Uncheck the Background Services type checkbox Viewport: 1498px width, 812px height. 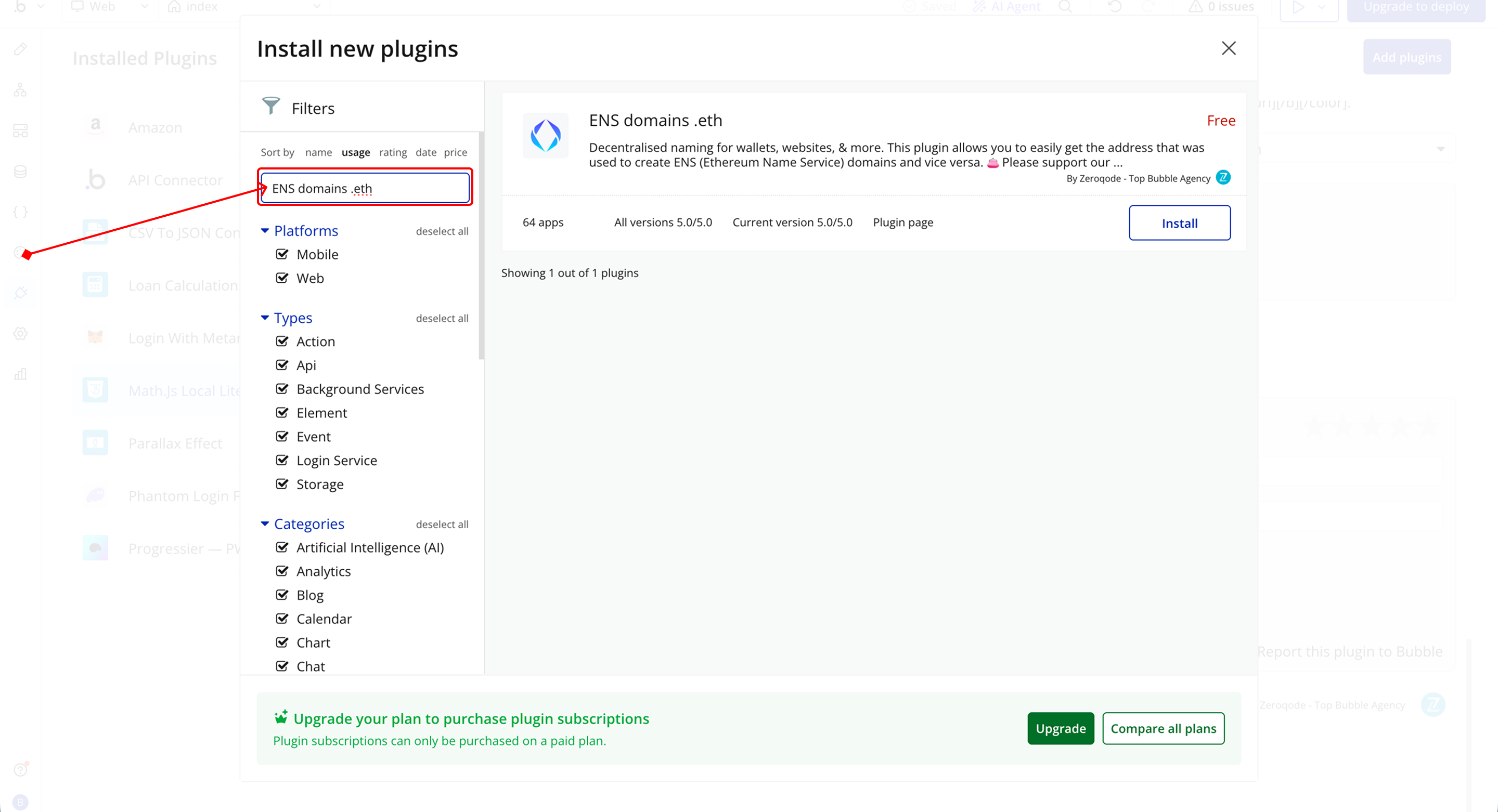282,389
